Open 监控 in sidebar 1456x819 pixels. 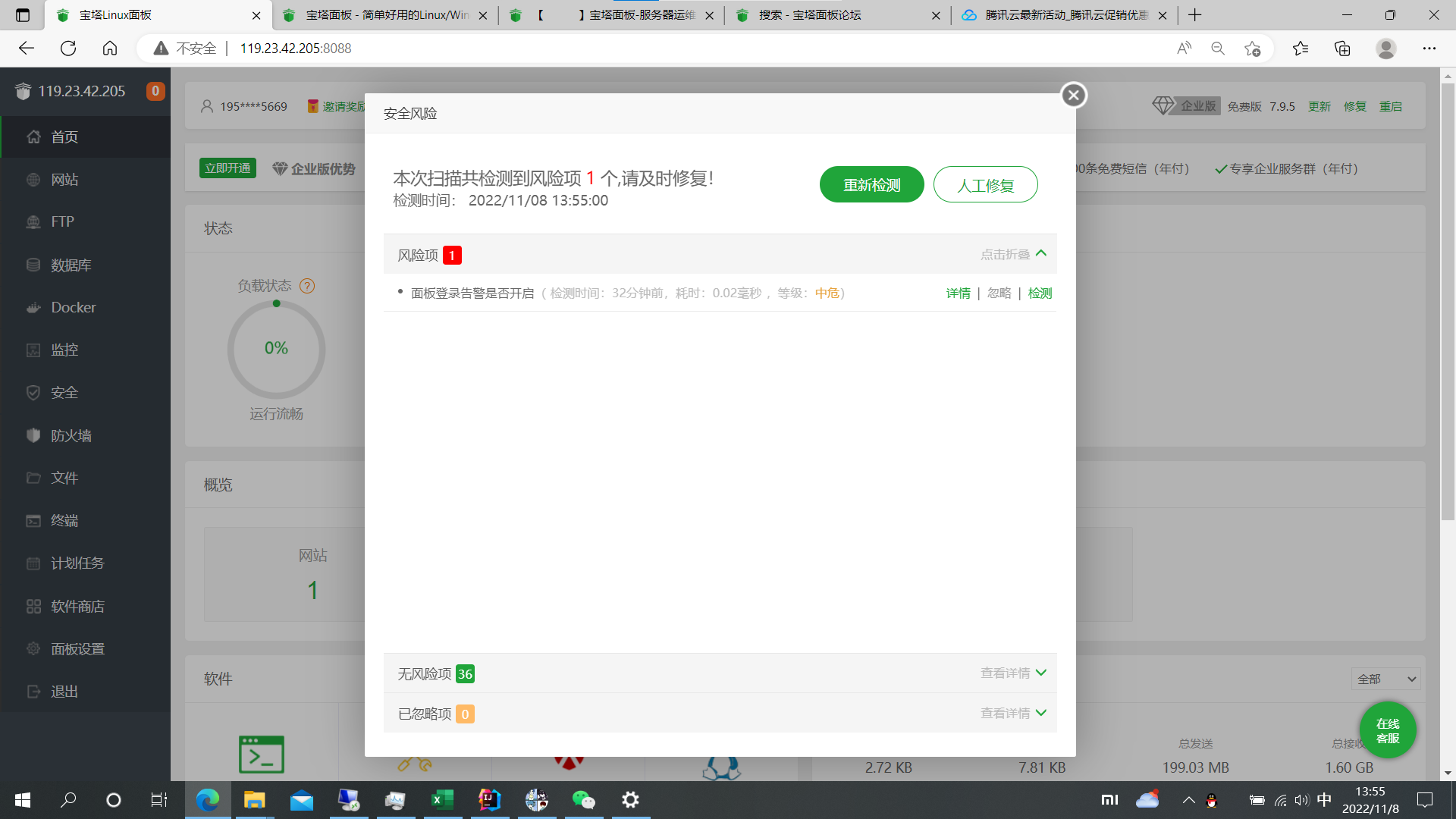[85, 350]
